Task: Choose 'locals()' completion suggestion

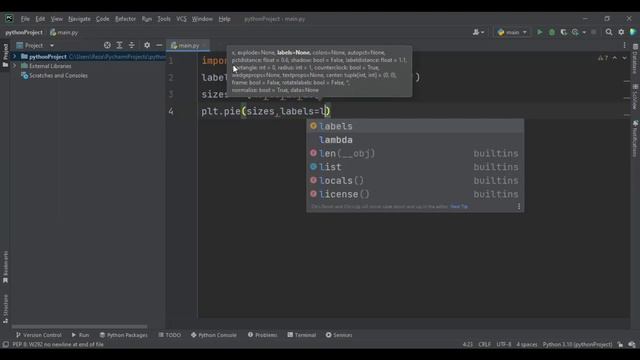Action: click(x=415, y=180)
